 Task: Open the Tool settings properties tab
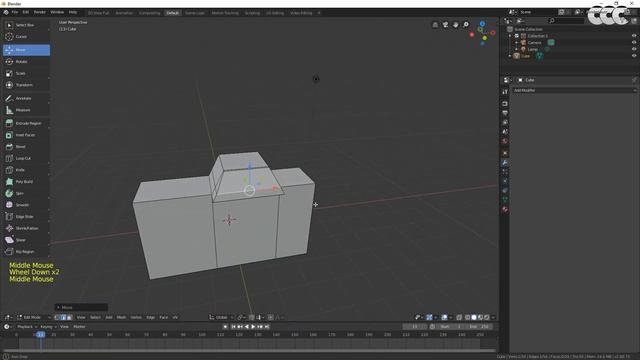point(505,92)
